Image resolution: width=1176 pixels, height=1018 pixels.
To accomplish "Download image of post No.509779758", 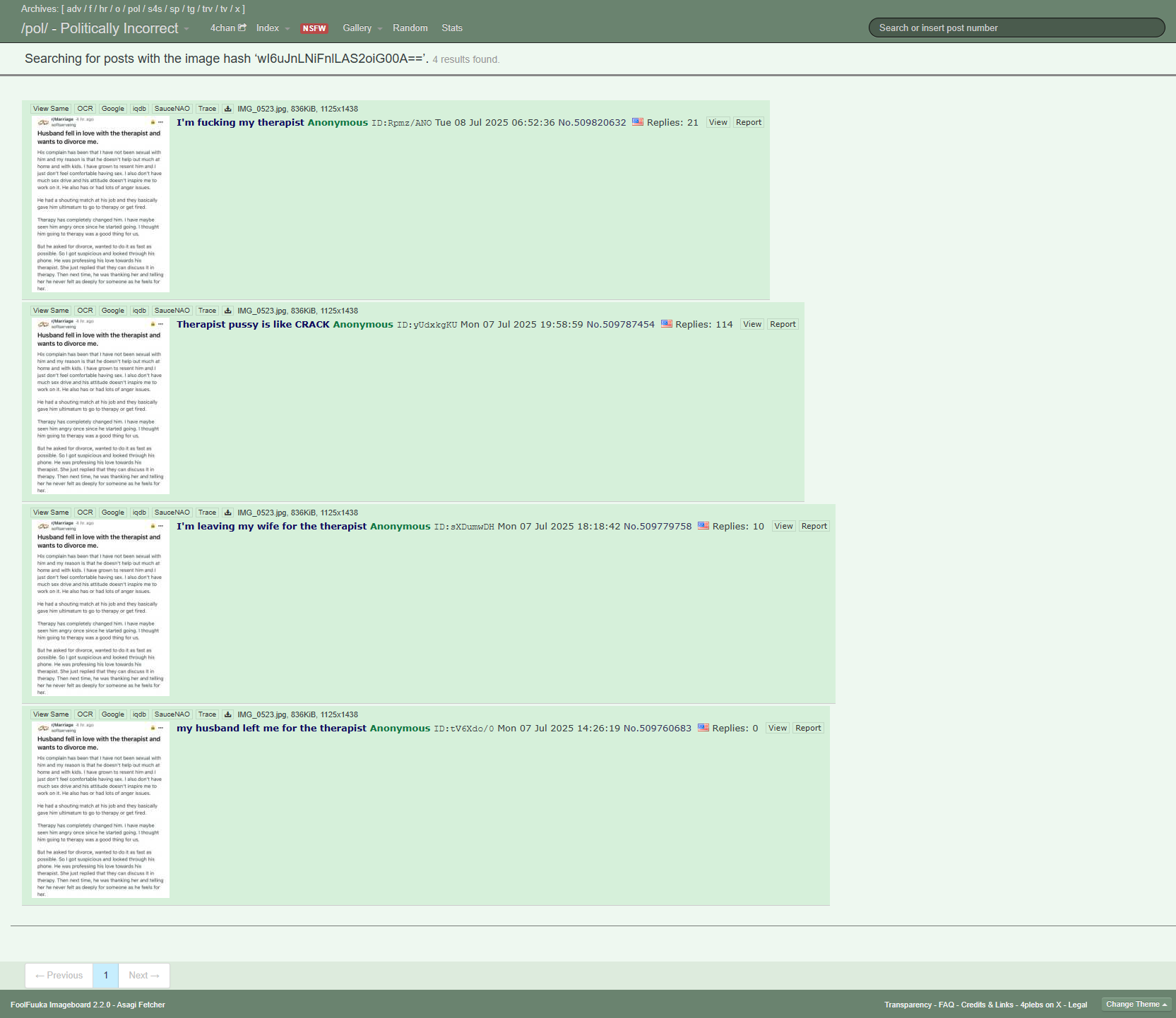I will pos(227,513).
